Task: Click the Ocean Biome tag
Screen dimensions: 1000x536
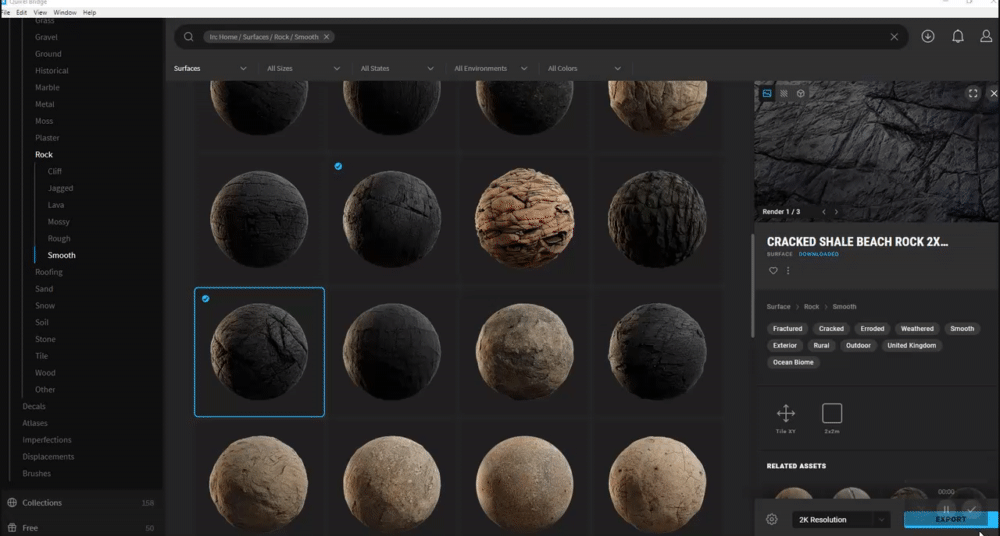Action: (793, 362)
